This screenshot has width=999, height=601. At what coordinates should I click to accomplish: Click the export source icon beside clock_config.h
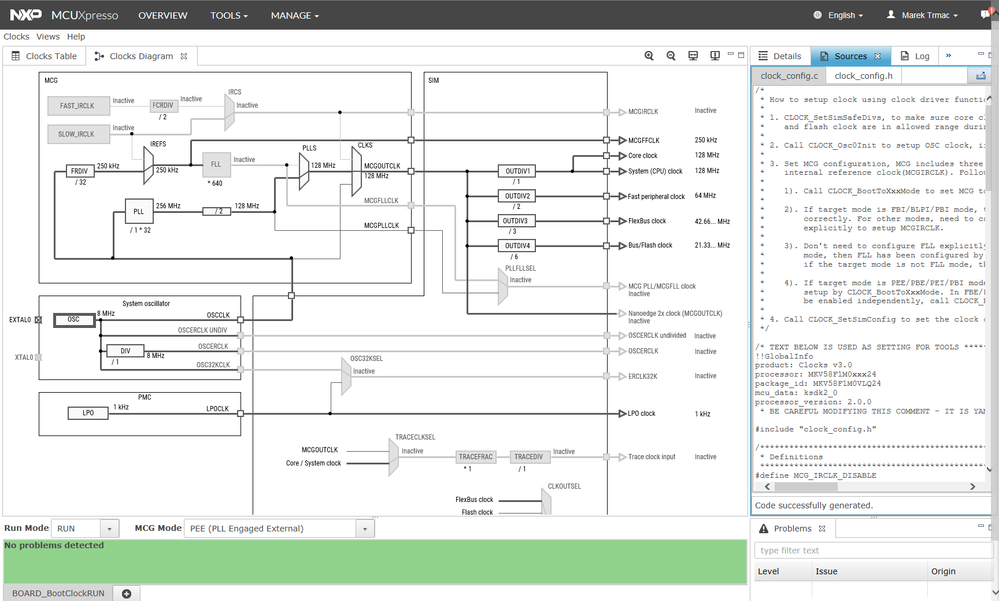981,76
